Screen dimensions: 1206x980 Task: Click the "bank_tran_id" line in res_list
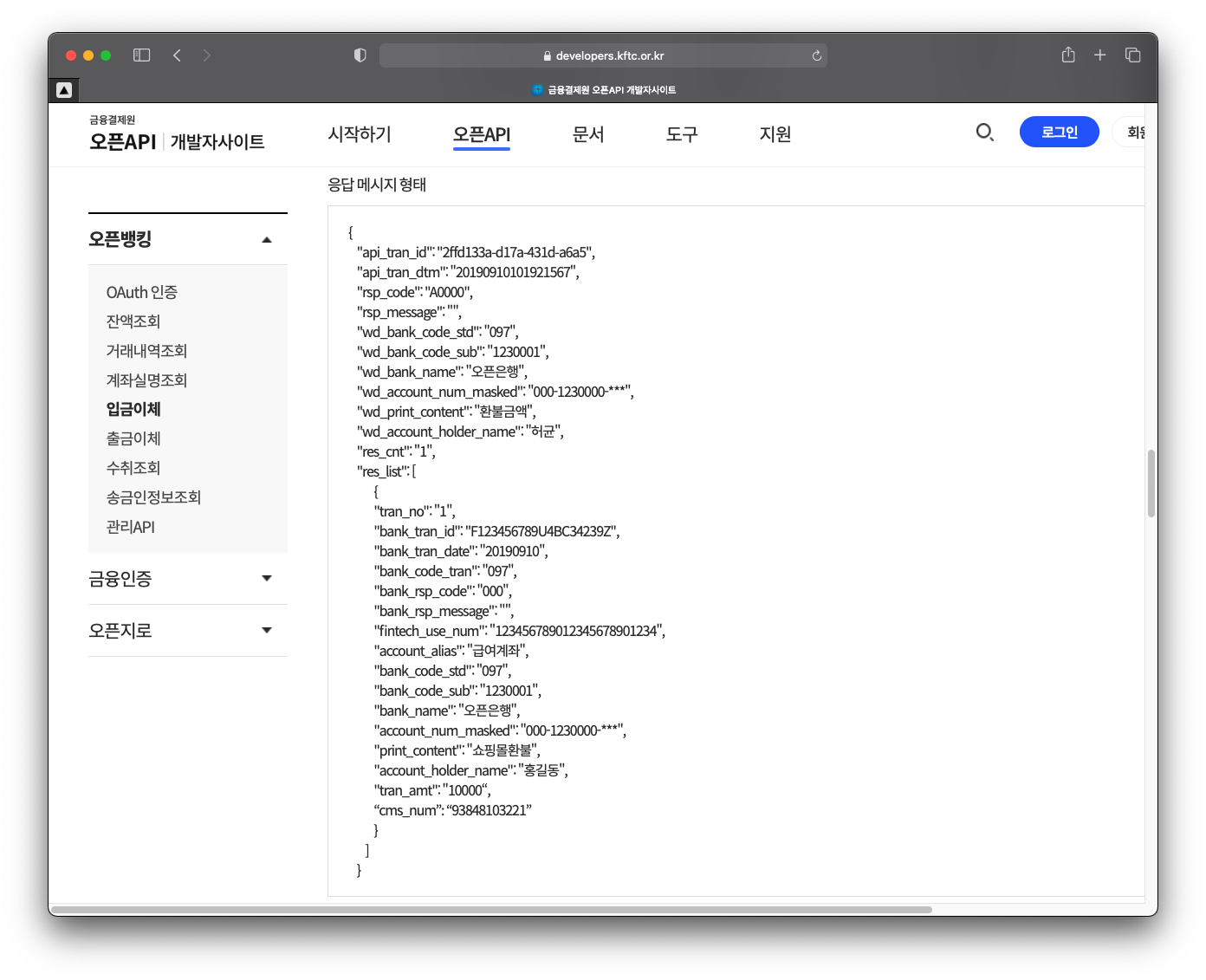pyautogui.click(x=497, y=531)
